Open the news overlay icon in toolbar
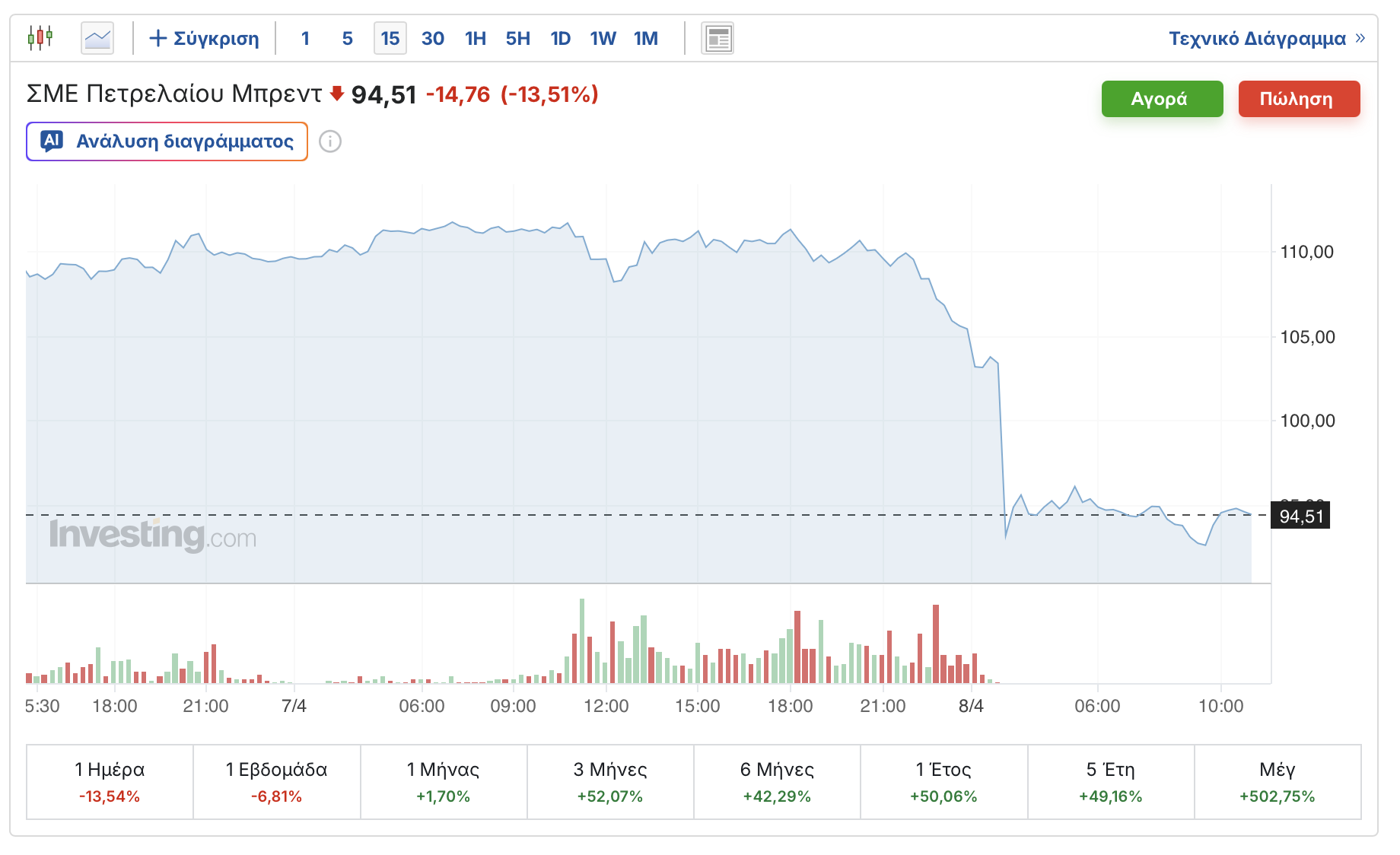 pos(717,38)
